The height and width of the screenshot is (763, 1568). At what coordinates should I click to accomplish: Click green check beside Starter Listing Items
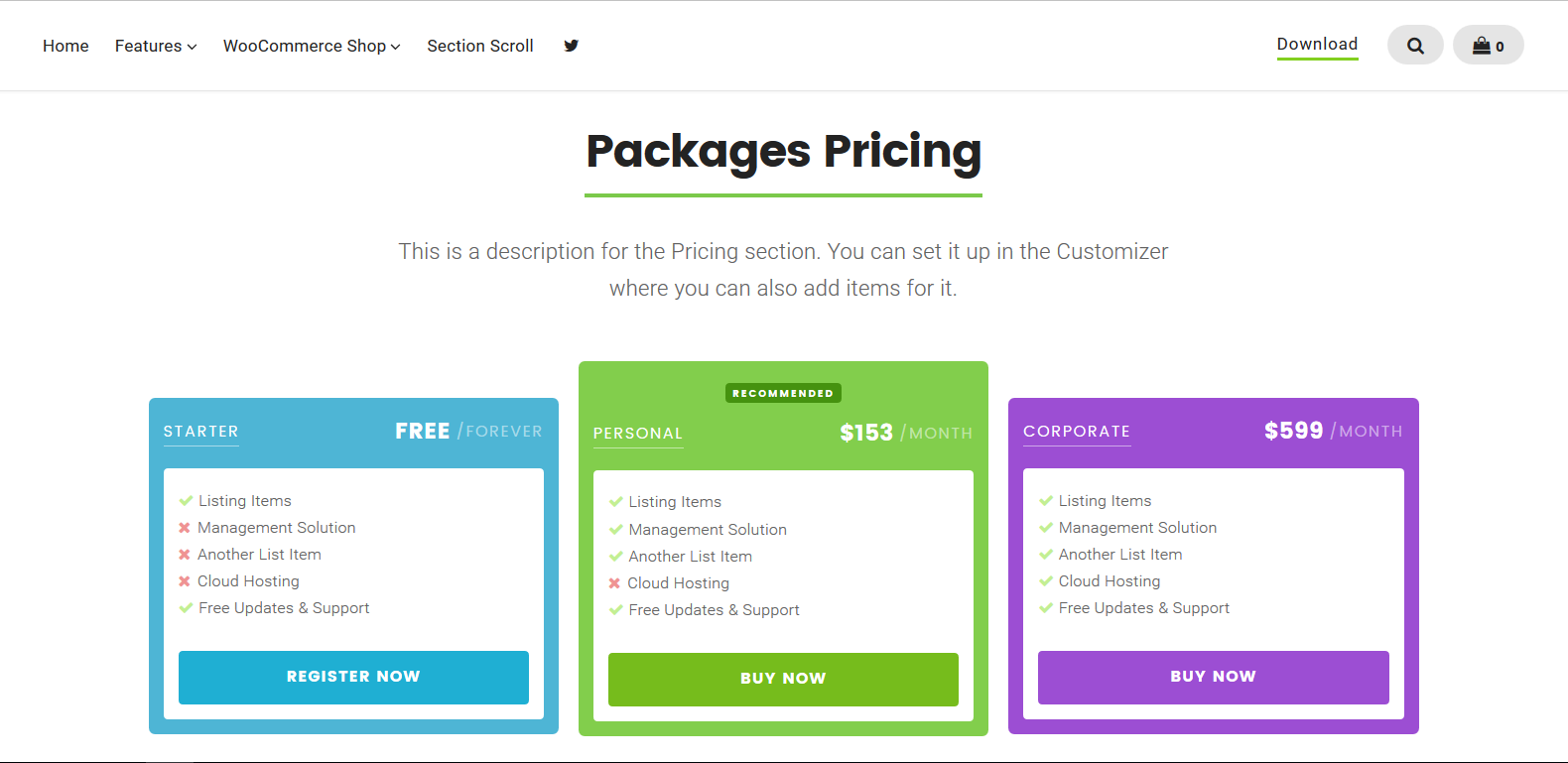186,501
